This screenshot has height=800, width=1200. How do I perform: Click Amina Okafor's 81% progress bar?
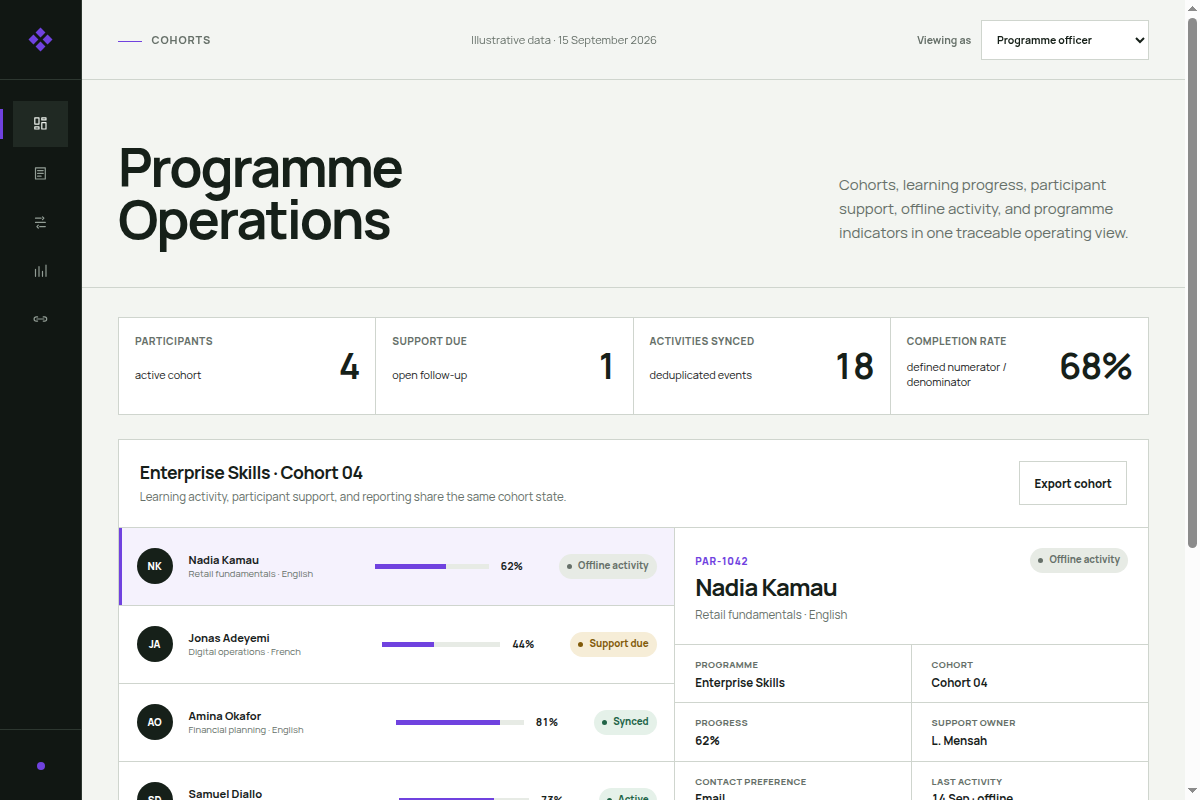click(x=460, y=722)
